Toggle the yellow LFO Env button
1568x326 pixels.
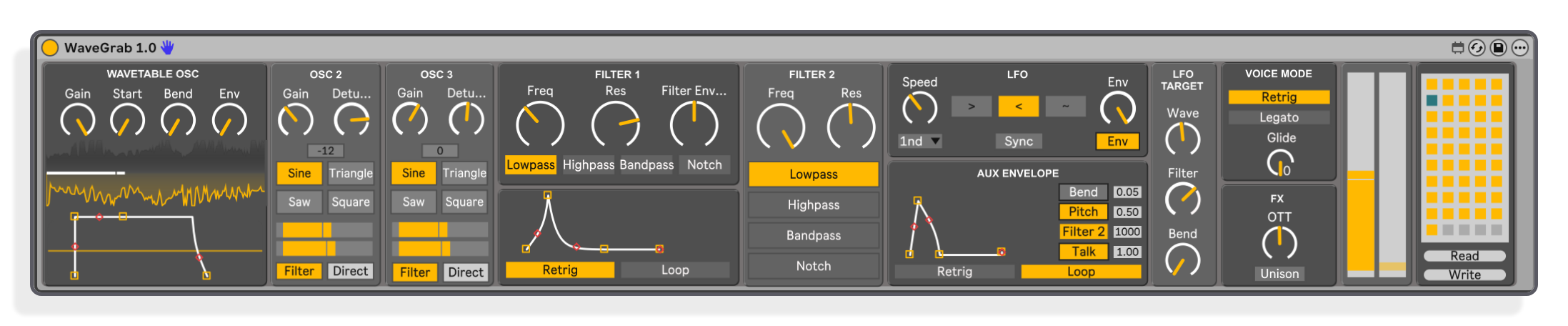(1117, 141)
